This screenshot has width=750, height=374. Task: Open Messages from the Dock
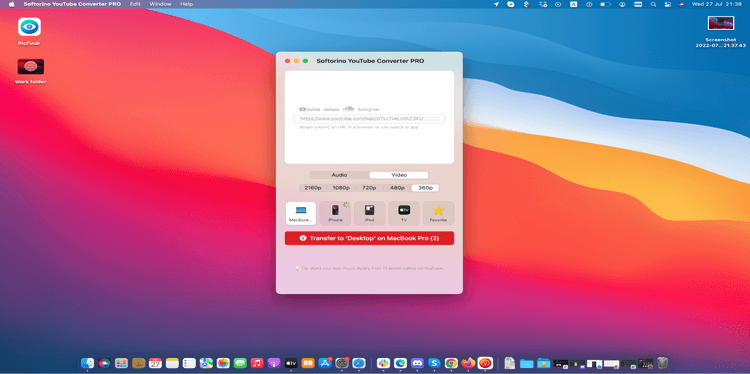(240, 363)
